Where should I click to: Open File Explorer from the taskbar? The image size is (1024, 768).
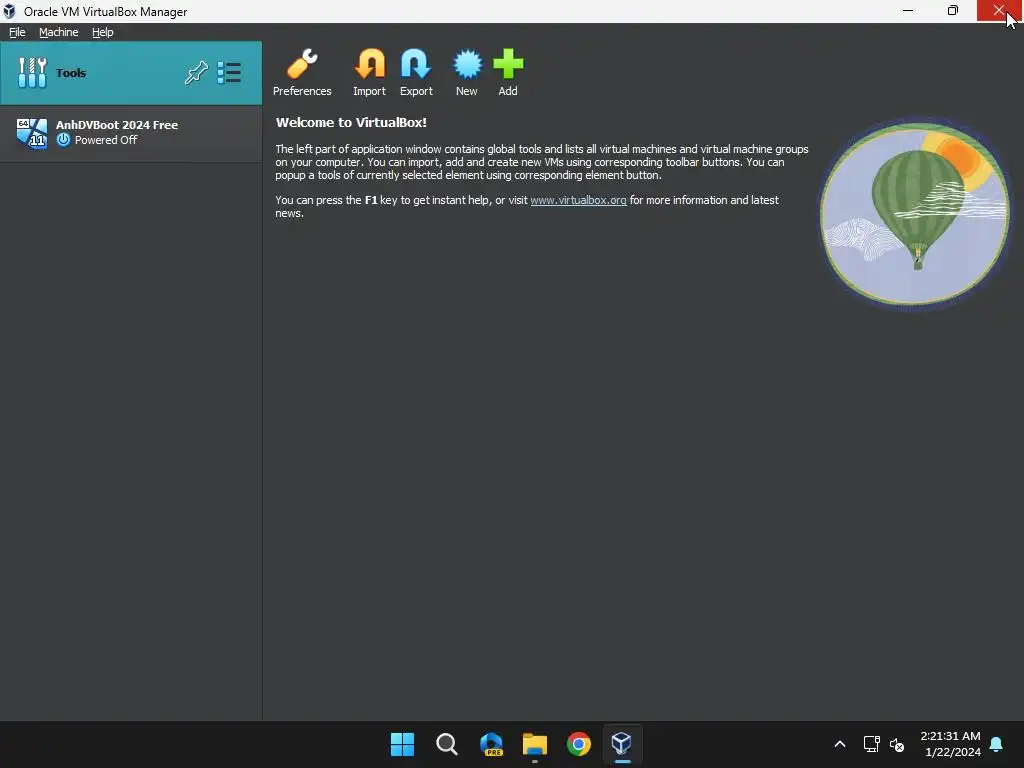535,744
